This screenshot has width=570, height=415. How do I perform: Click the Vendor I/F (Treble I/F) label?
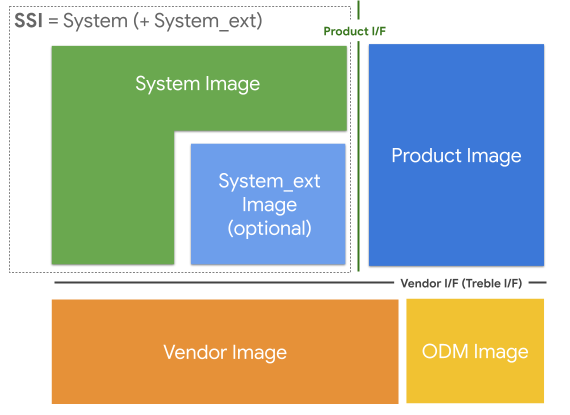point(461,283)
